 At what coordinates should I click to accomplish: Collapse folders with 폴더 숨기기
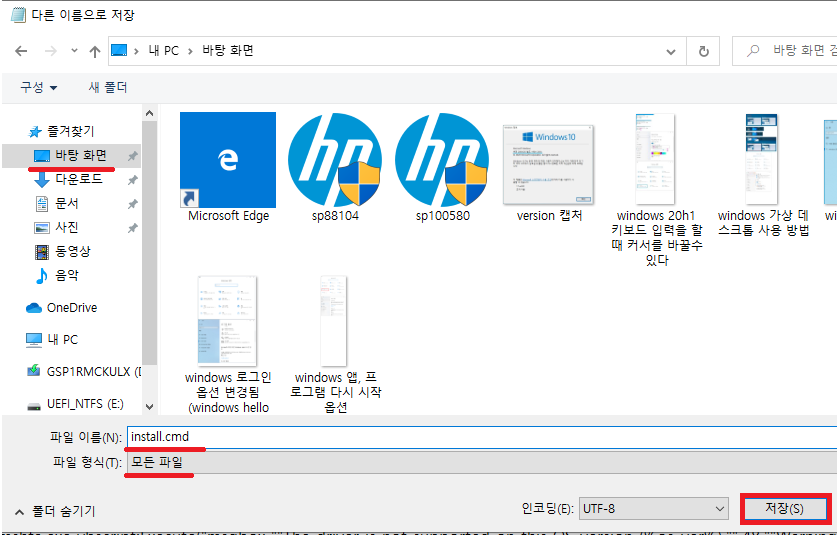pyautogui.click(x=56, y=511)
